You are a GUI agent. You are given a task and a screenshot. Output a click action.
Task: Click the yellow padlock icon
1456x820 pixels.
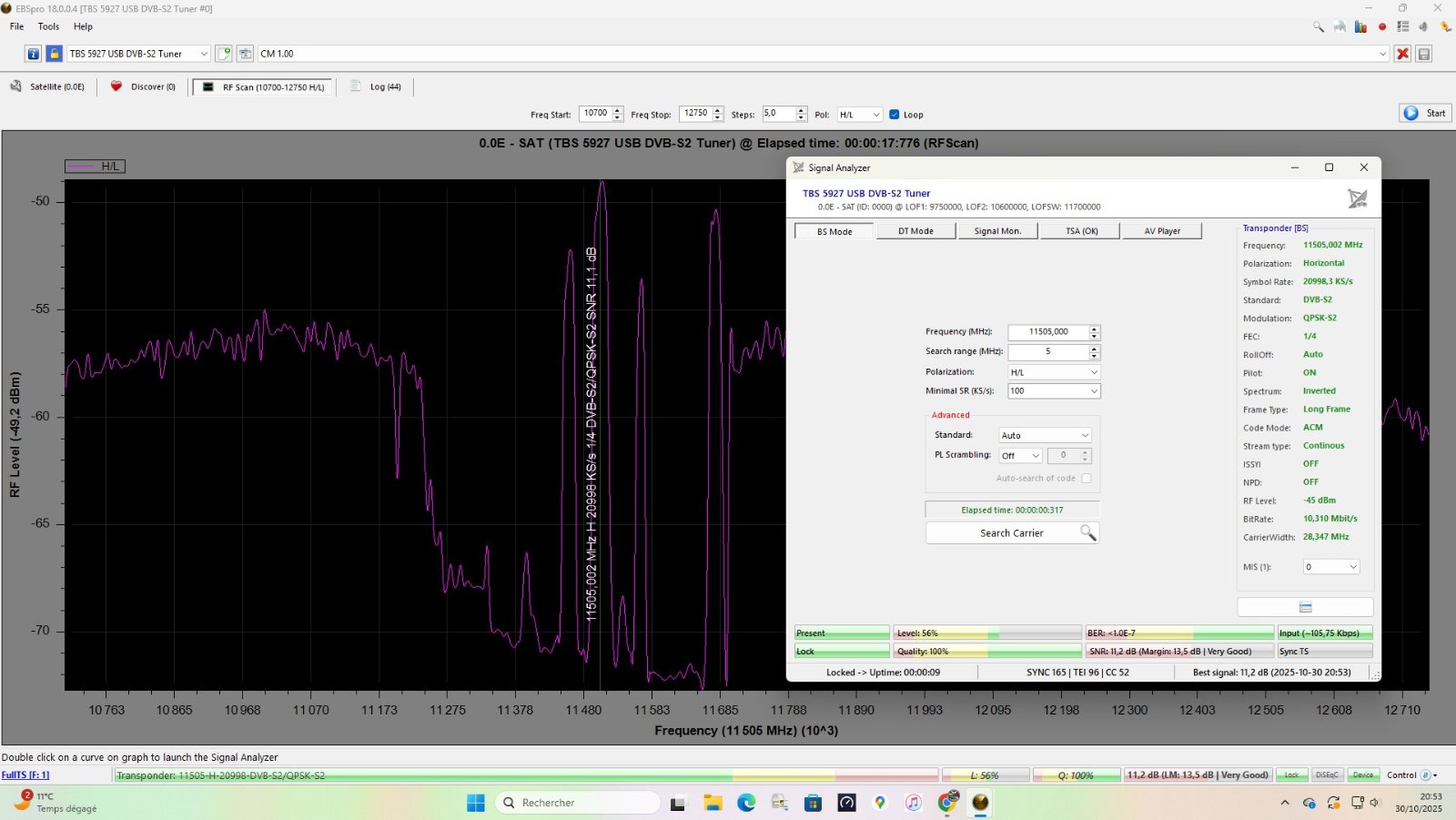(x=55, y=54)
